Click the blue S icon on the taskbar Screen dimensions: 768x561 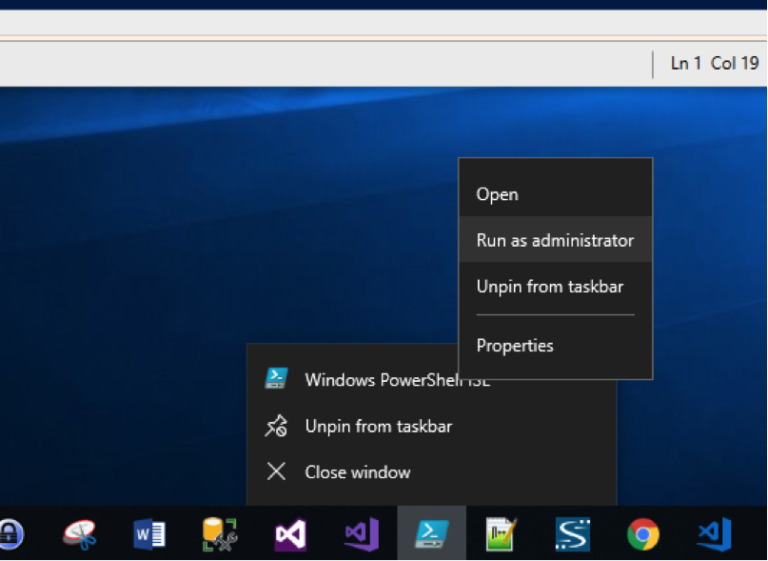[572, 535]
